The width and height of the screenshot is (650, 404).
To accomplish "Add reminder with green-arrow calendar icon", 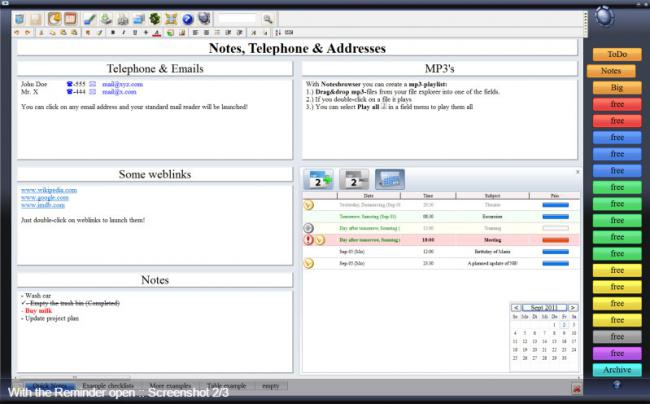I will [318, 179].
